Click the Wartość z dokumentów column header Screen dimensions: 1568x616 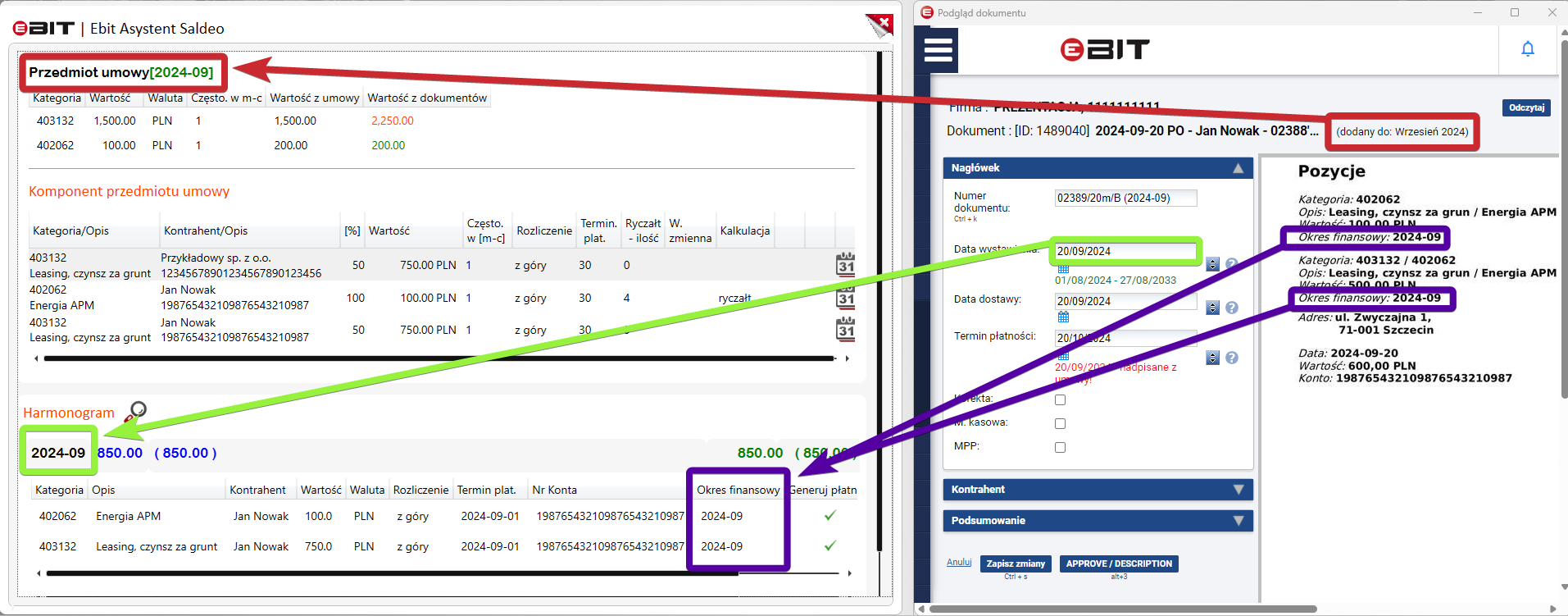point(427,98)
